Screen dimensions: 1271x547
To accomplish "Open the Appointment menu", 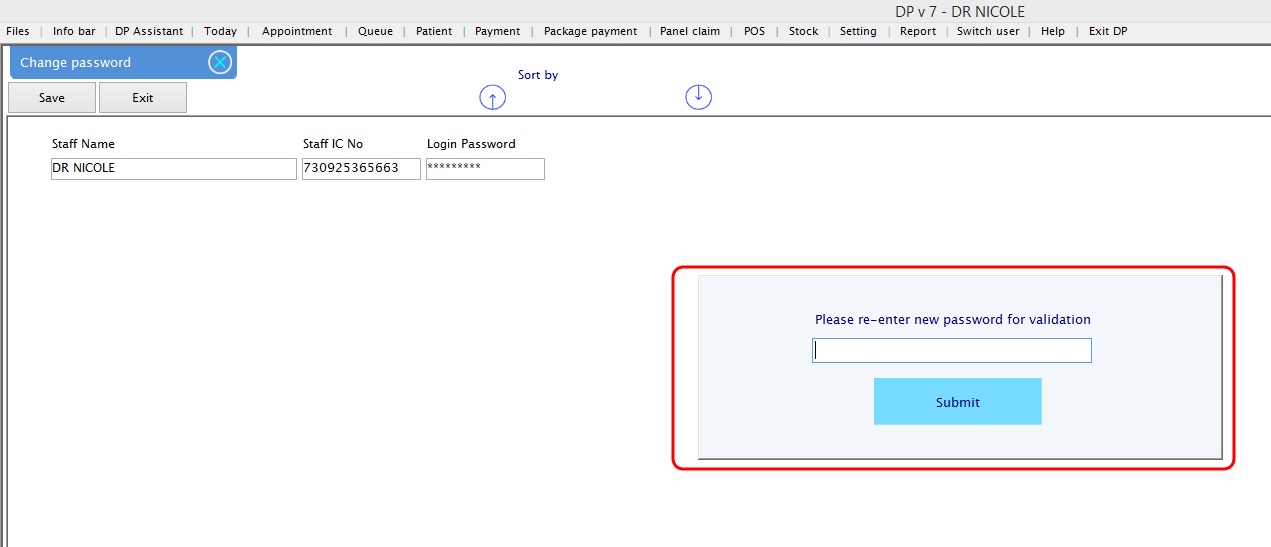I will pos(297,31).
